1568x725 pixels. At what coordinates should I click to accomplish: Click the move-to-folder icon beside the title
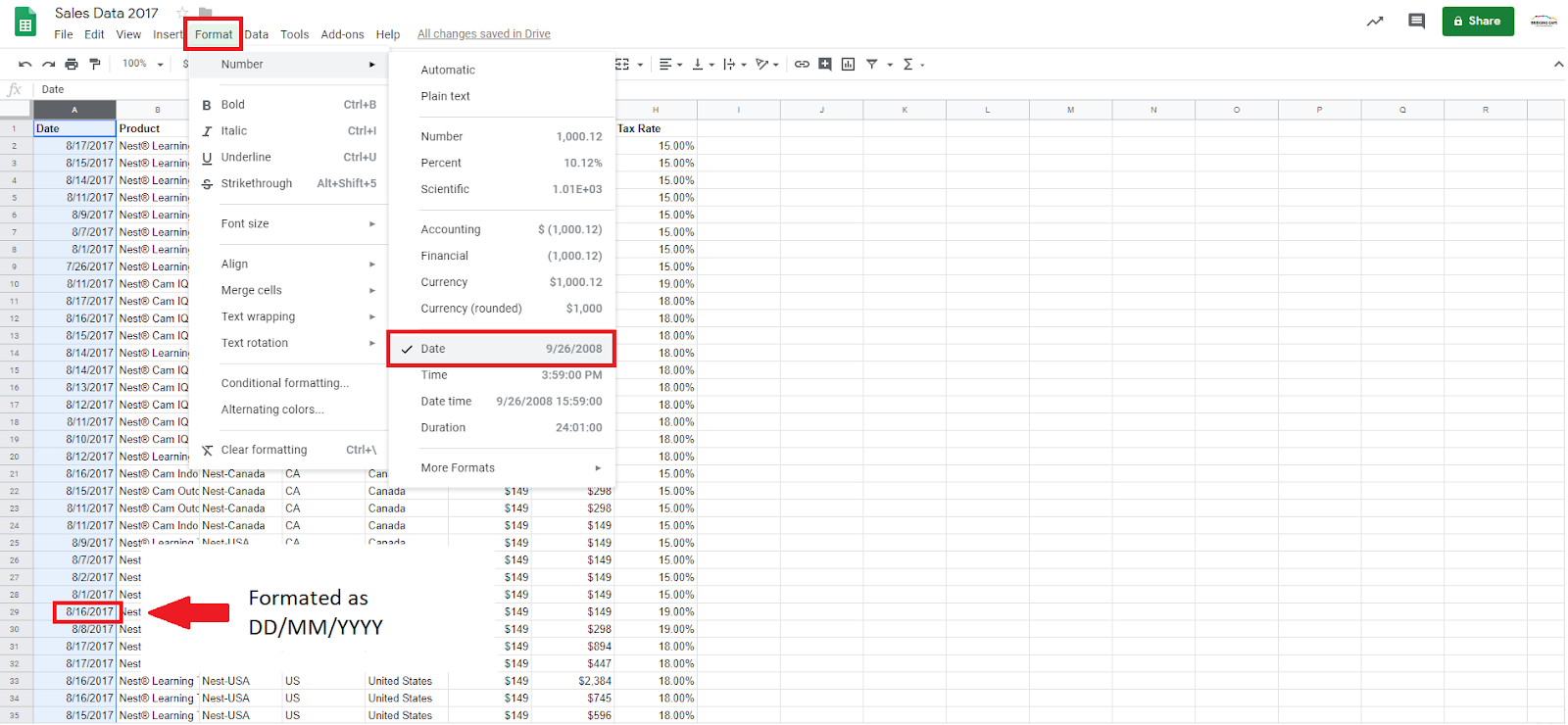click(205, 13)
